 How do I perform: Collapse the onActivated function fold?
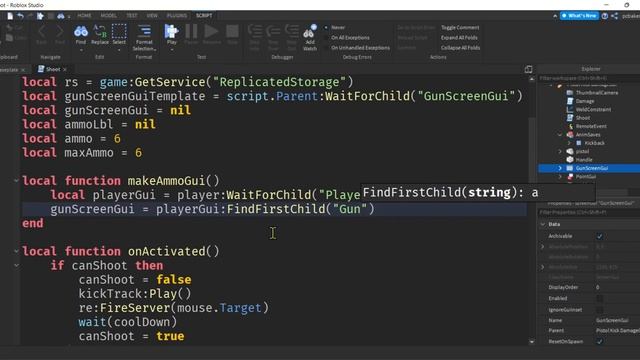point(16,251)
